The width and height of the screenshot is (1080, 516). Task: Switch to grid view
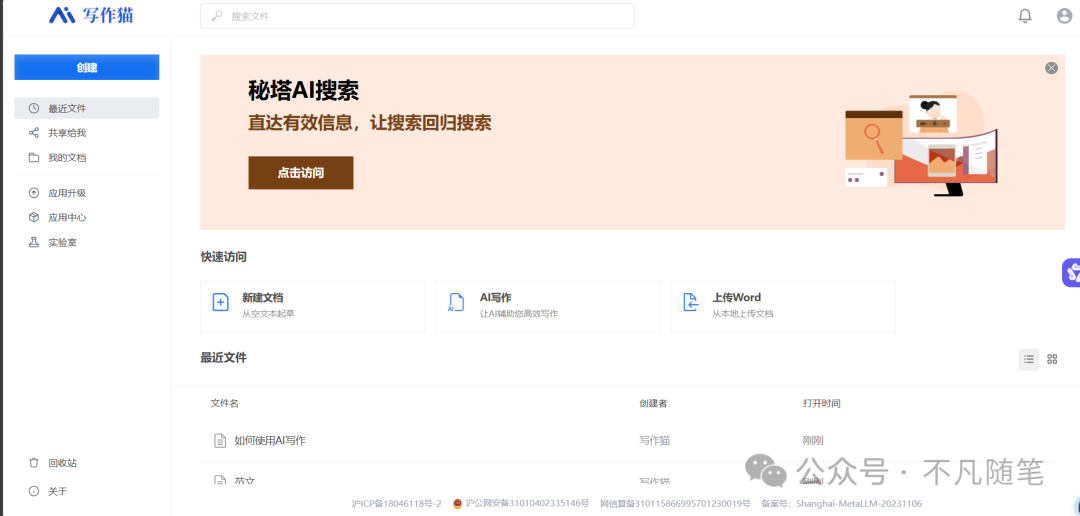1052,359
